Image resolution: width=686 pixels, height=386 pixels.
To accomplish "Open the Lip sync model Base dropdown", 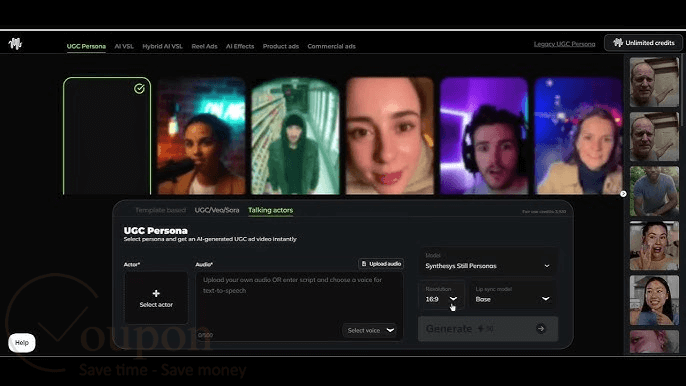I will tap(512, 295).
